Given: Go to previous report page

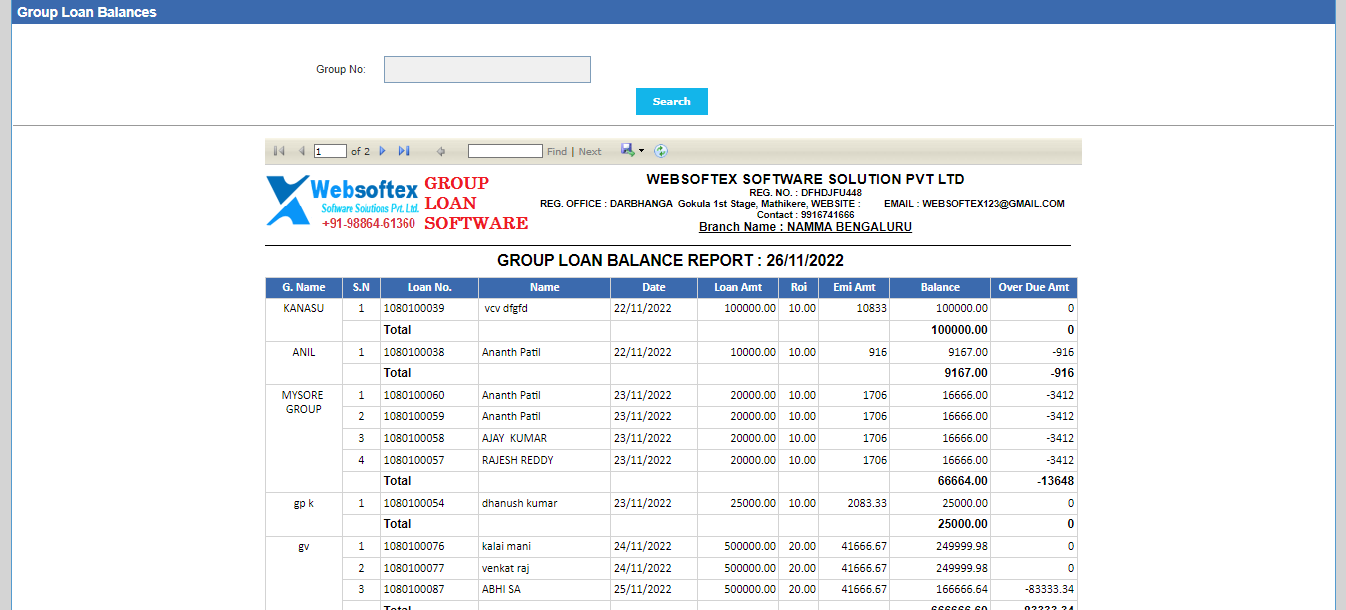Looking at the screenshot, I should pyautogui.click(x=301, y=151).
